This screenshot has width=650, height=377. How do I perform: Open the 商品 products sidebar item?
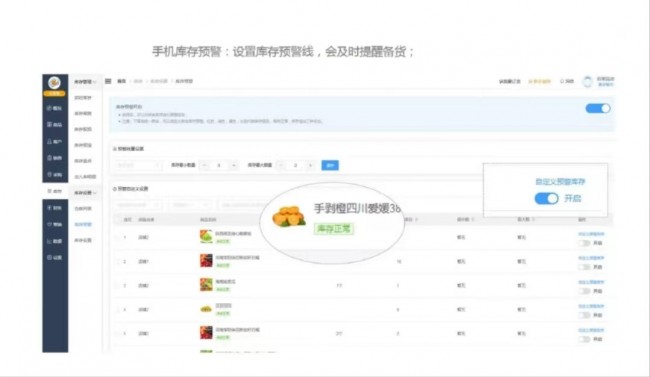(55, 125)
